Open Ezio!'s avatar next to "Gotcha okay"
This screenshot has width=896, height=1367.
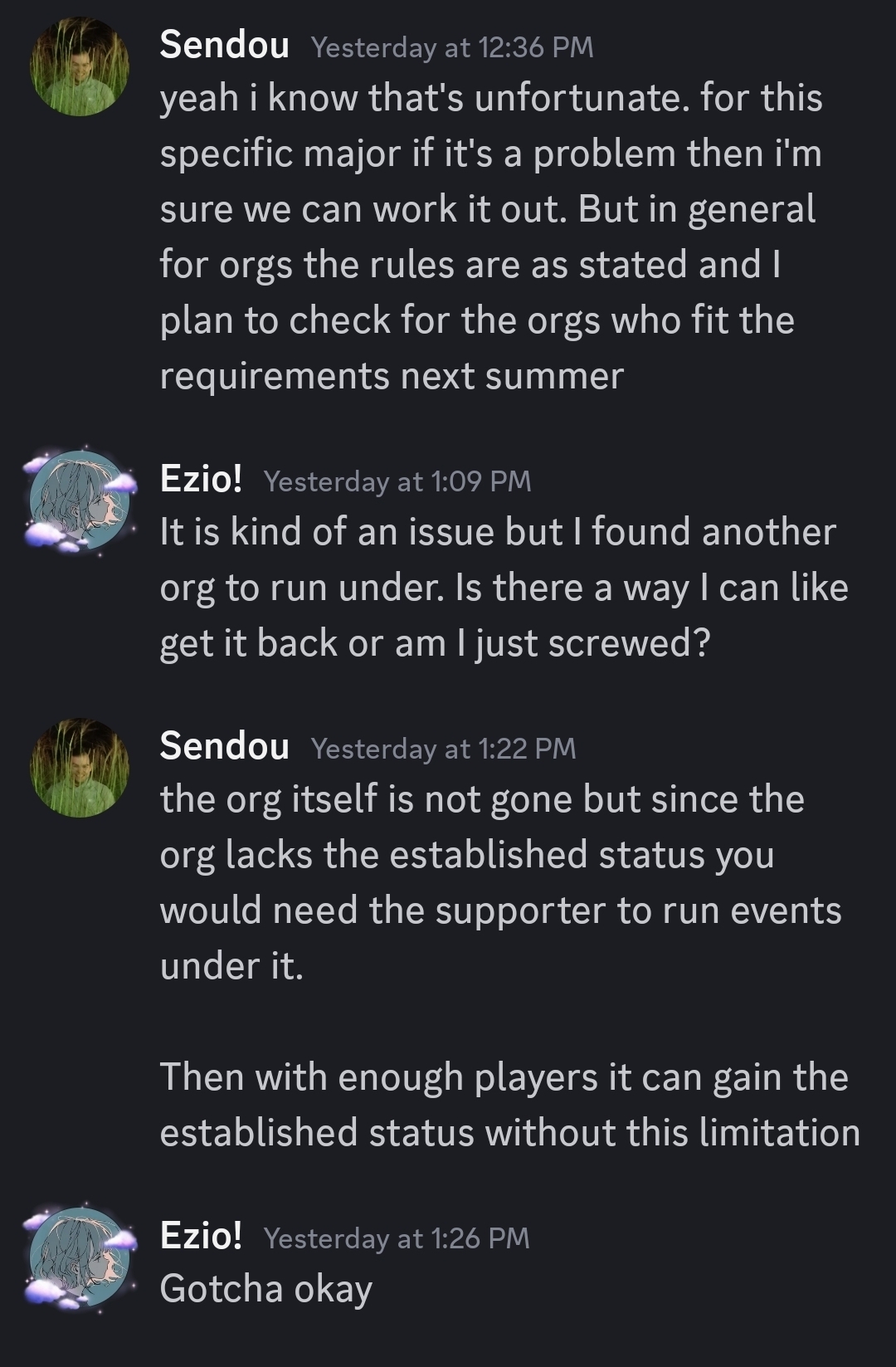[80, 1258]
